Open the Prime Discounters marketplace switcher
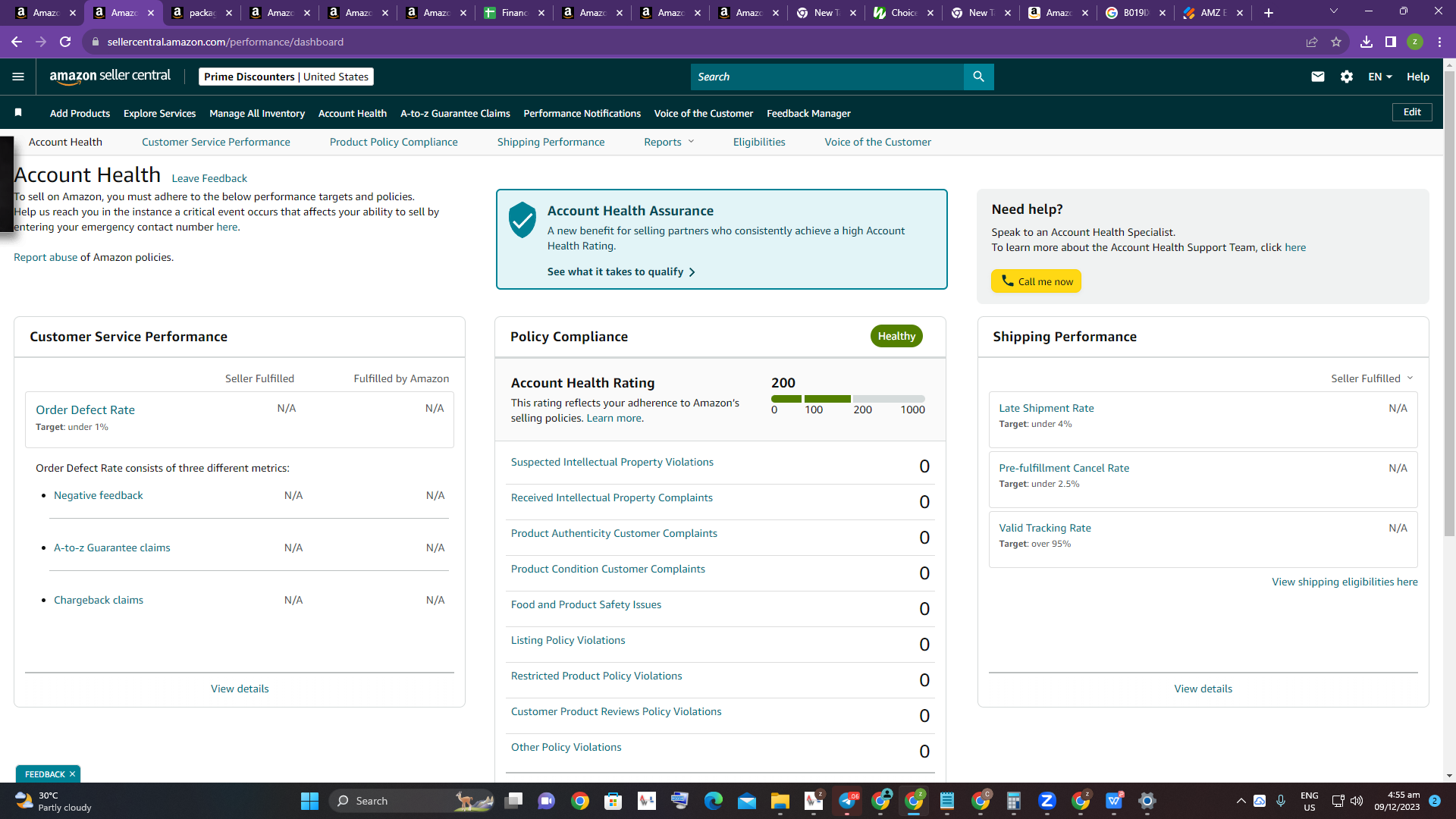 coord(286,77)
